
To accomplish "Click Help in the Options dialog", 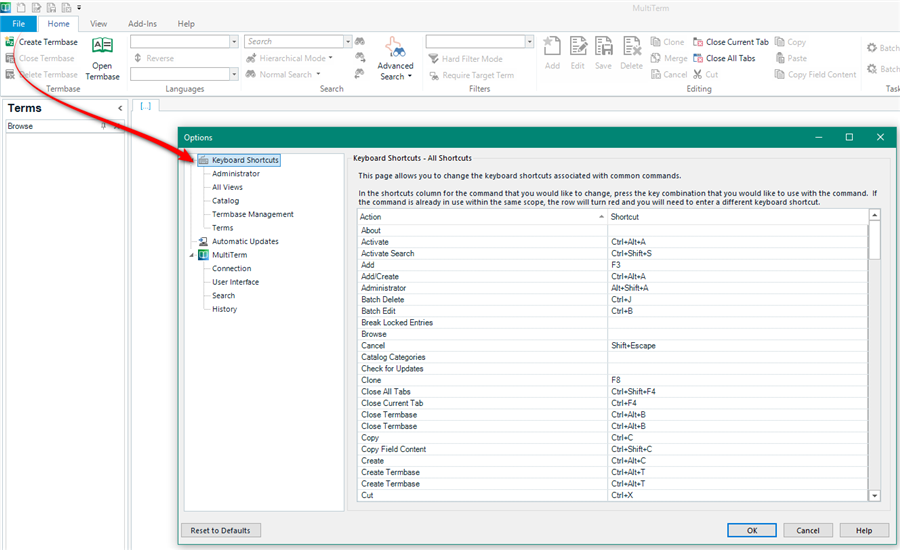I will (864, 530).
